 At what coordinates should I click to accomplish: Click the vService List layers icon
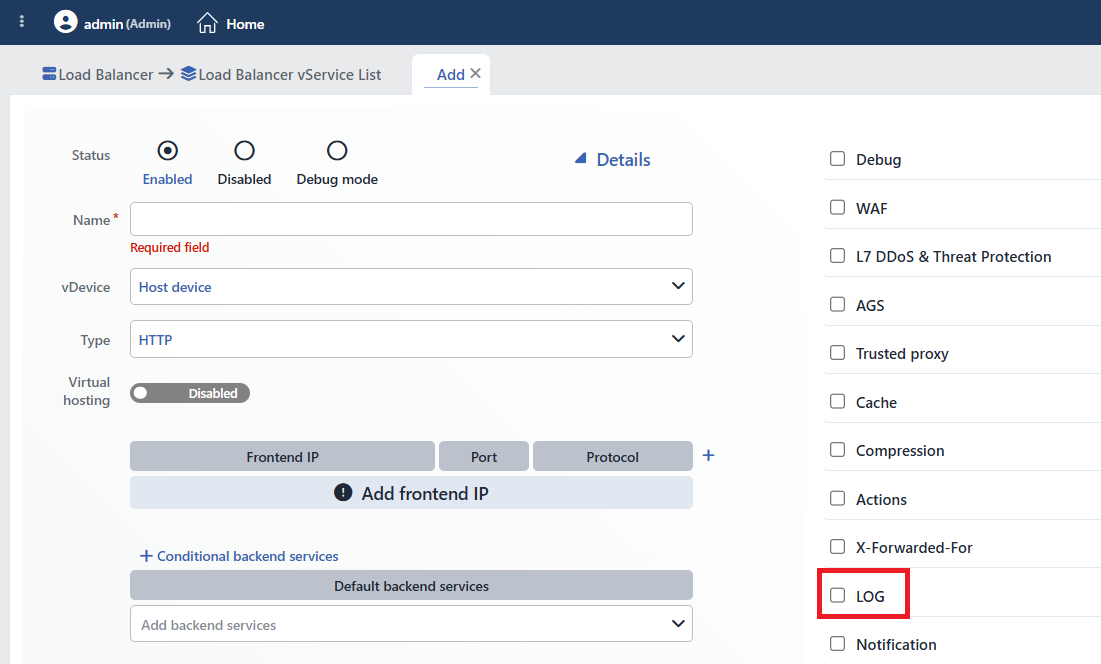coord(188,74)
